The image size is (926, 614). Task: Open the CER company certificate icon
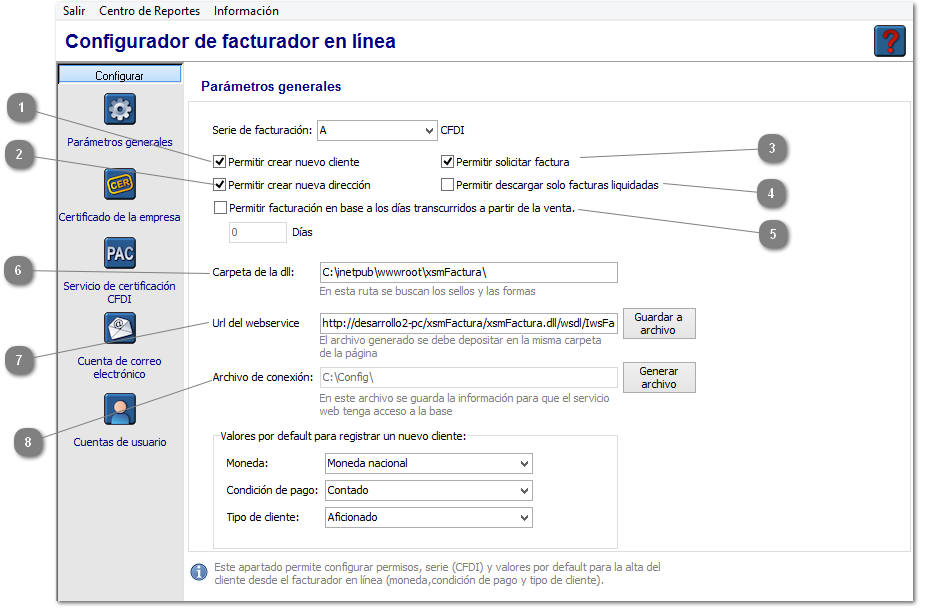(x=120, y=184)
